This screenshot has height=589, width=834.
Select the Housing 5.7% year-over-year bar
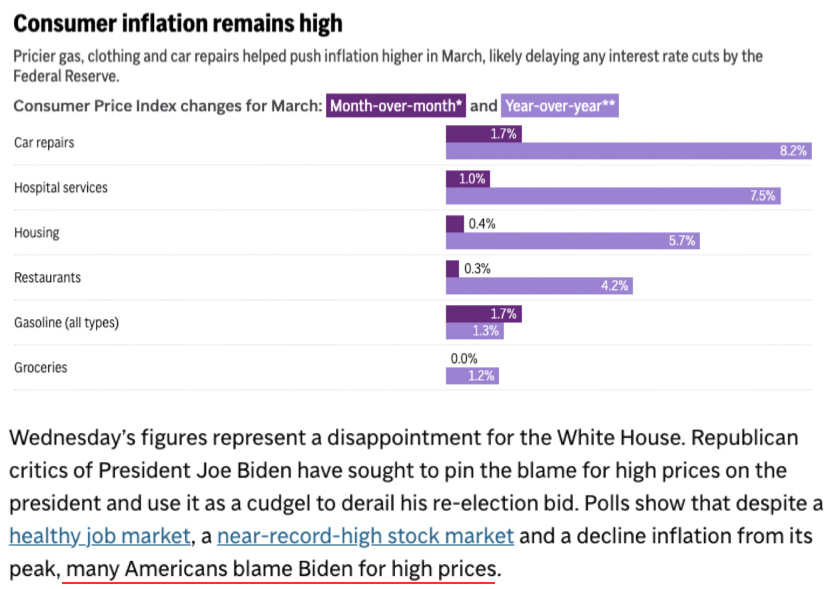pos(571,241)
